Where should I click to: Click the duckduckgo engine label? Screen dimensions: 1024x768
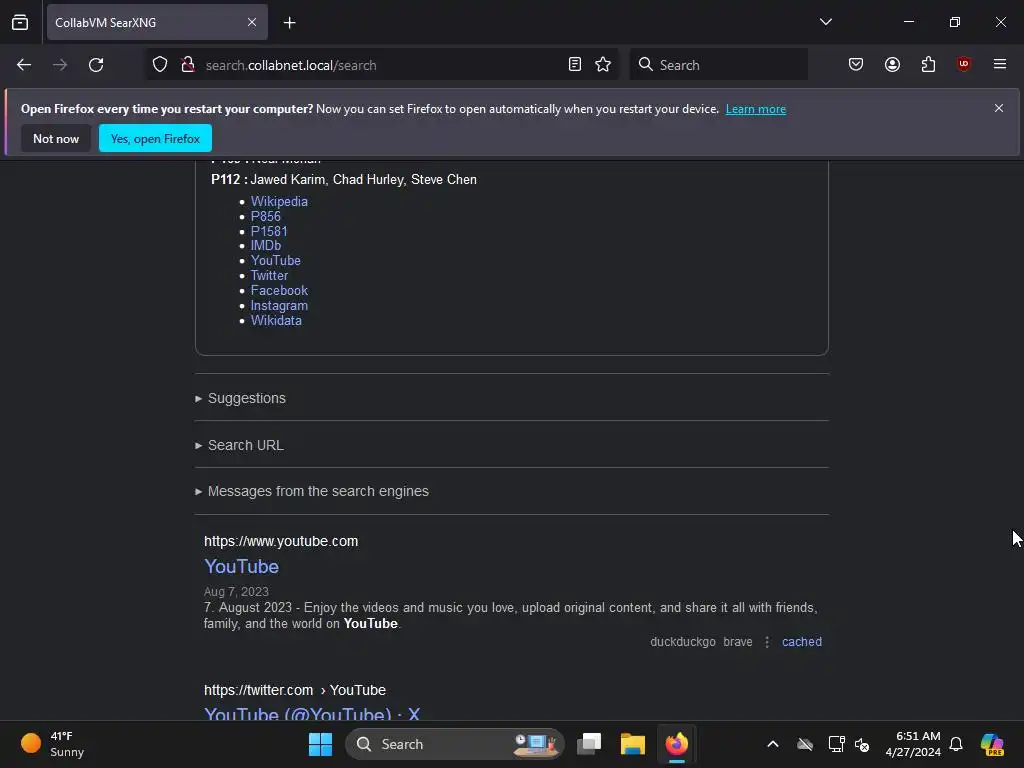(683, 642)
